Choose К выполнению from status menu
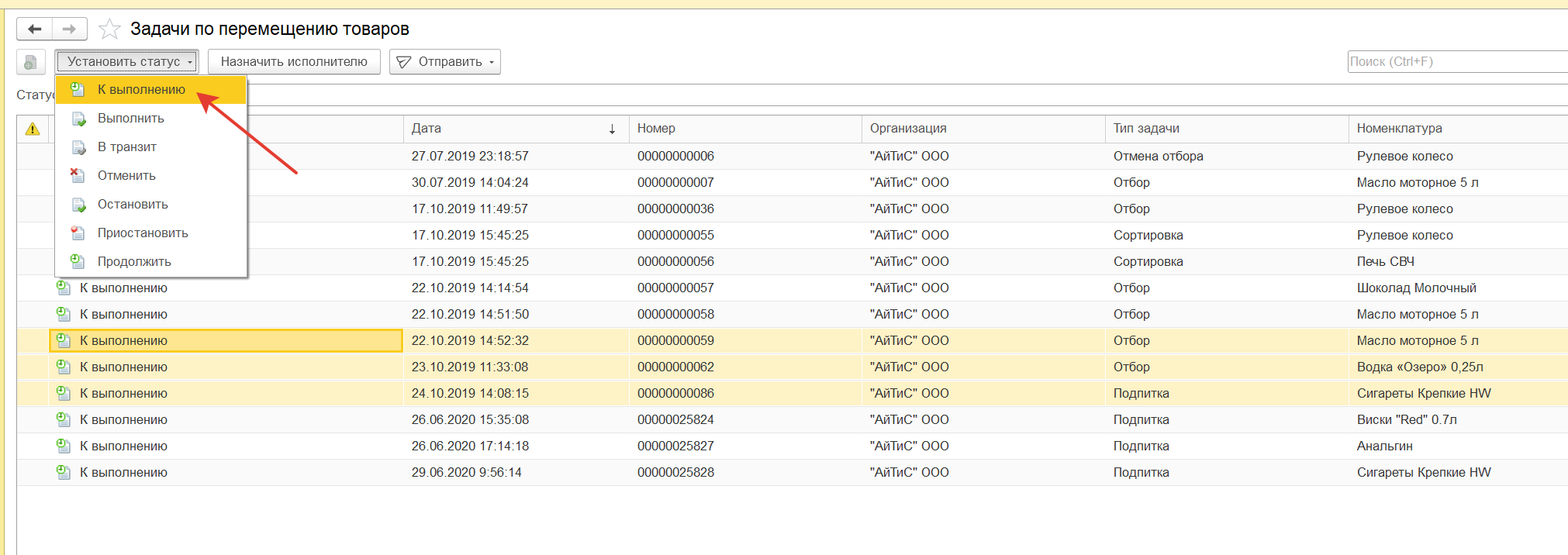Screen dimensions: 1568x555 pos(151,90)
